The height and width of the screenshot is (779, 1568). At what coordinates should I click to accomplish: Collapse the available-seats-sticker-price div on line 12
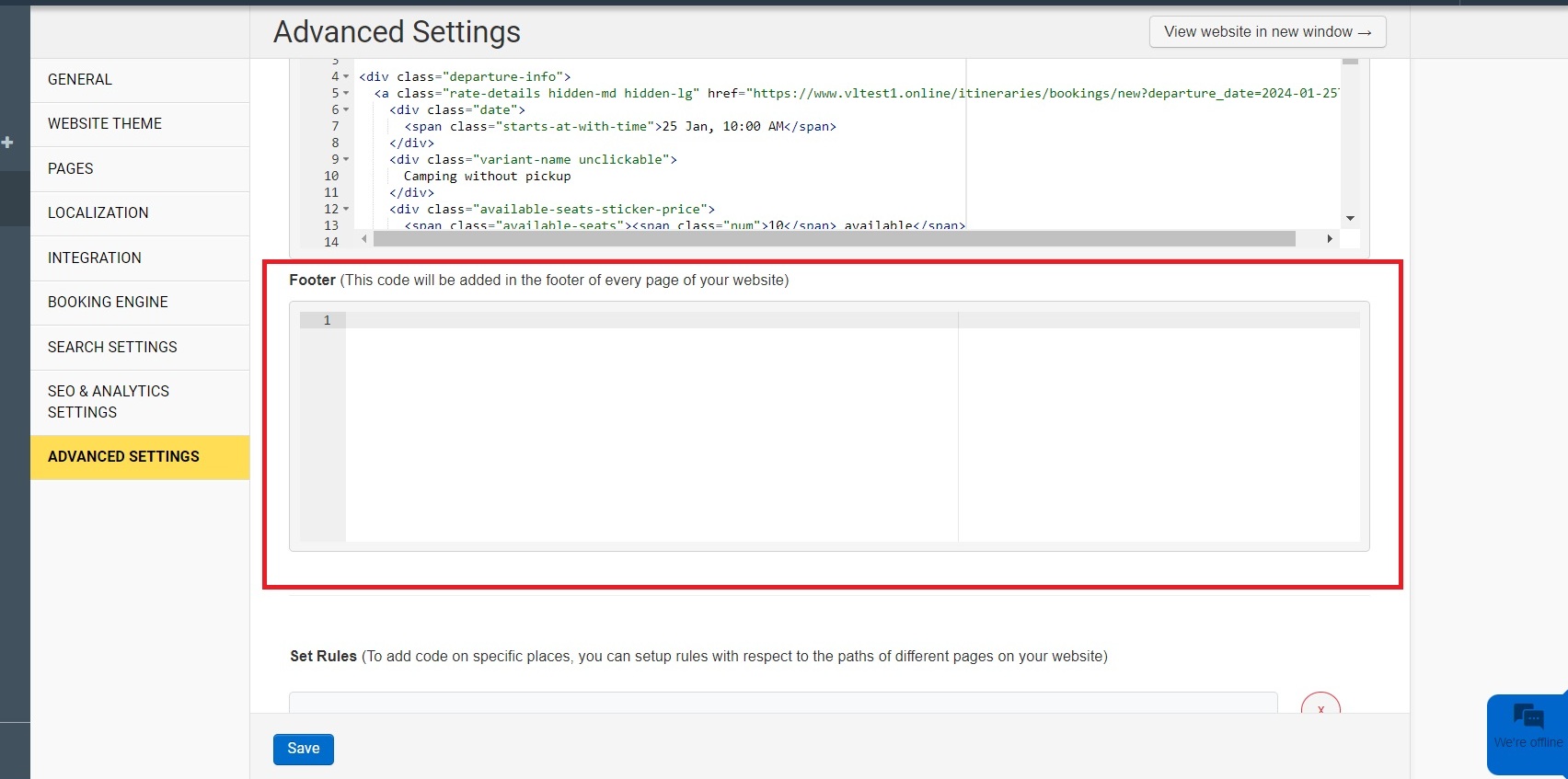[346, 210]
